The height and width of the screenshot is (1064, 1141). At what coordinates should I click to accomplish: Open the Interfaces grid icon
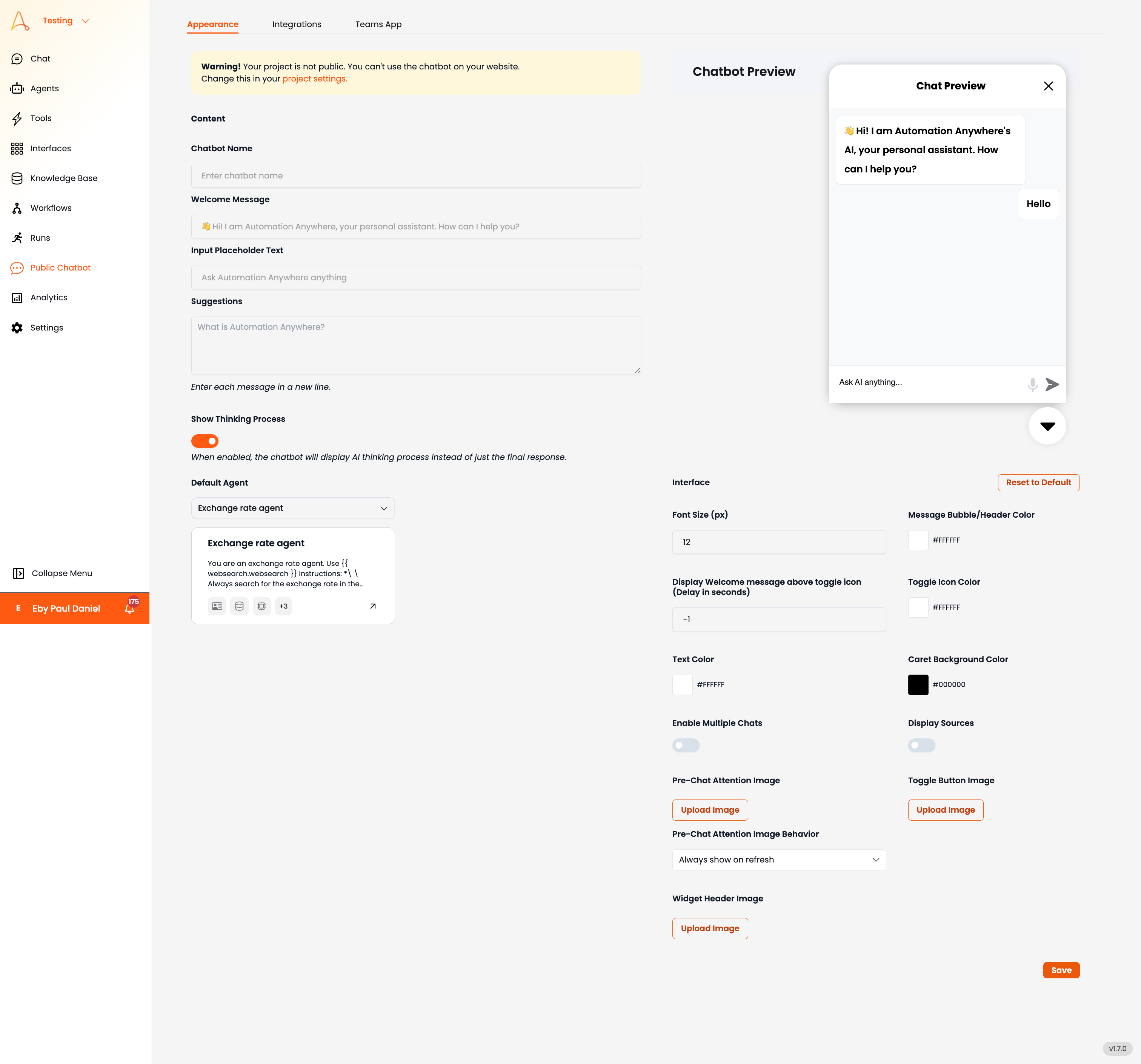tap(17, 149)
